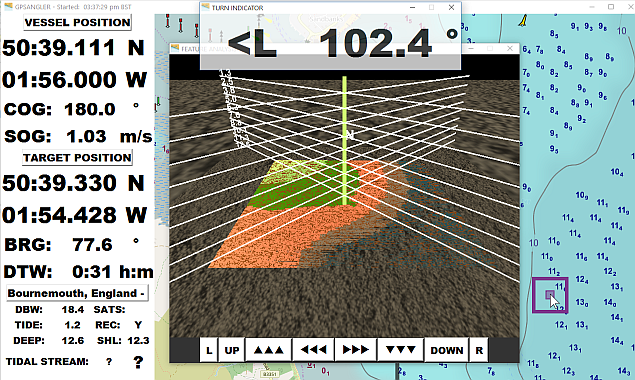
Task: Click the triple left-arrow rewind button
Action: [313, 350]
